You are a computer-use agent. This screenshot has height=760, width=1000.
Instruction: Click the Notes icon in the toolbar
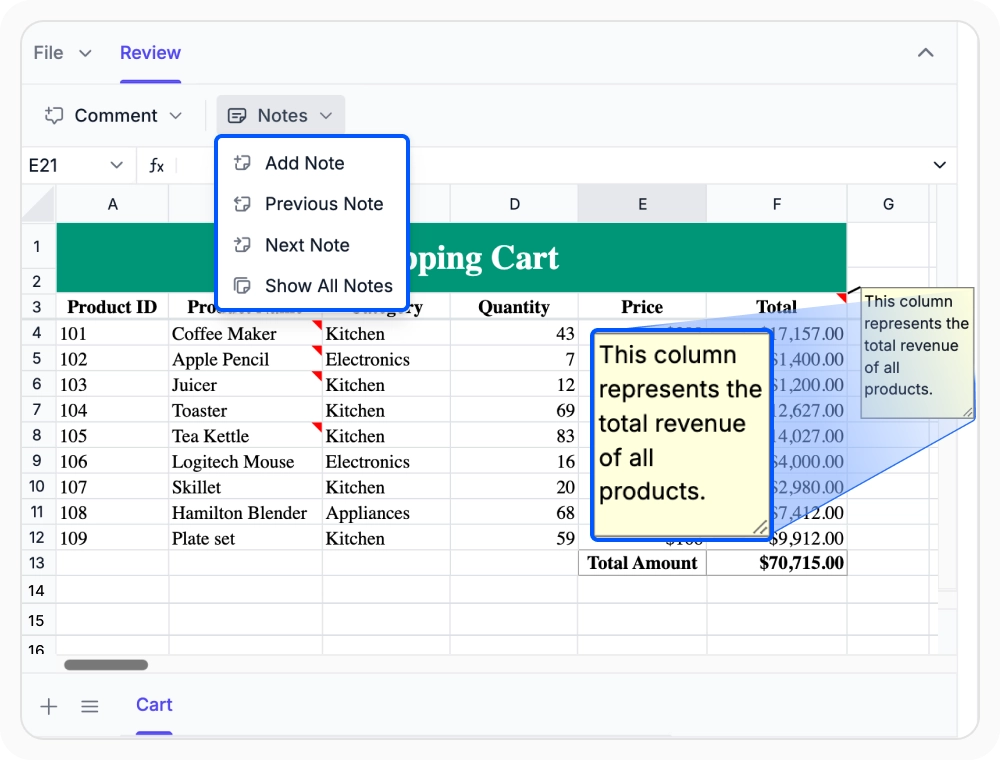click(x=237, y=115)
